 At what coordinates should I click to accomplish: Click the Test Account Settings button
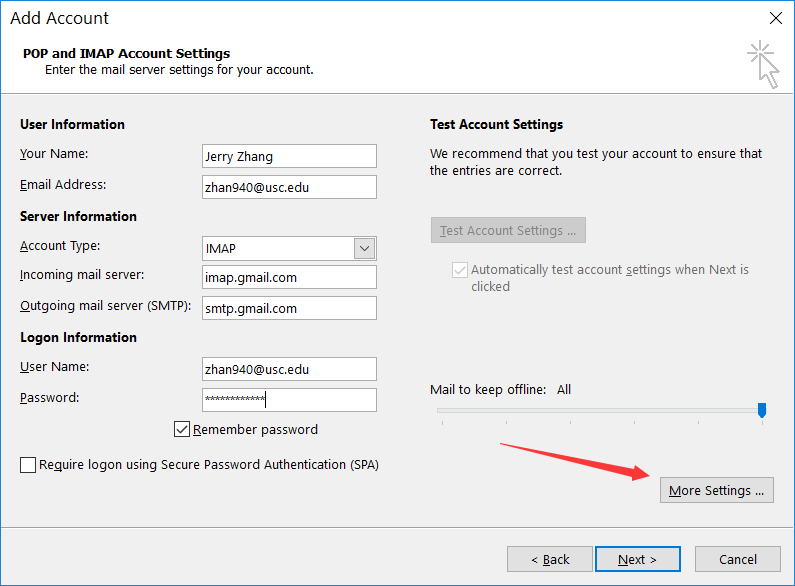[508, 230]
